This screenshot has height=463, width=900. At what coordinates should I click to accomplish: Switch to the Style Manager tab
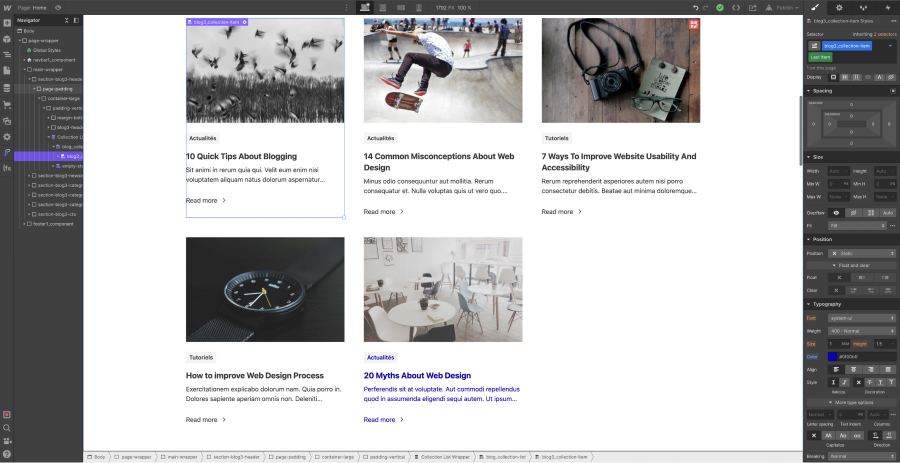pyautogui.click(x=863, y=7)
